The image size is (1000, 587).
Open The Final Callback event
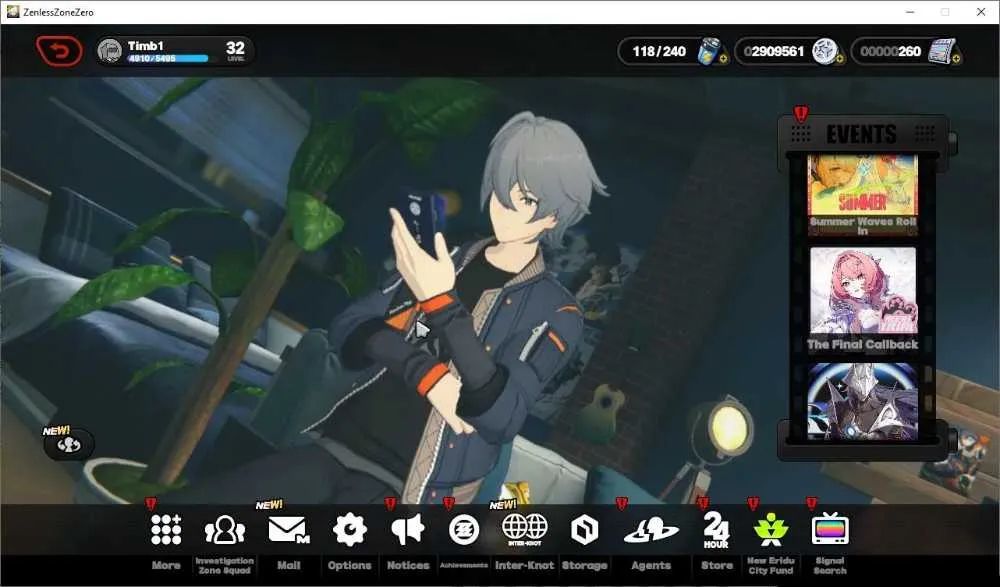click(x=862, y=300)
